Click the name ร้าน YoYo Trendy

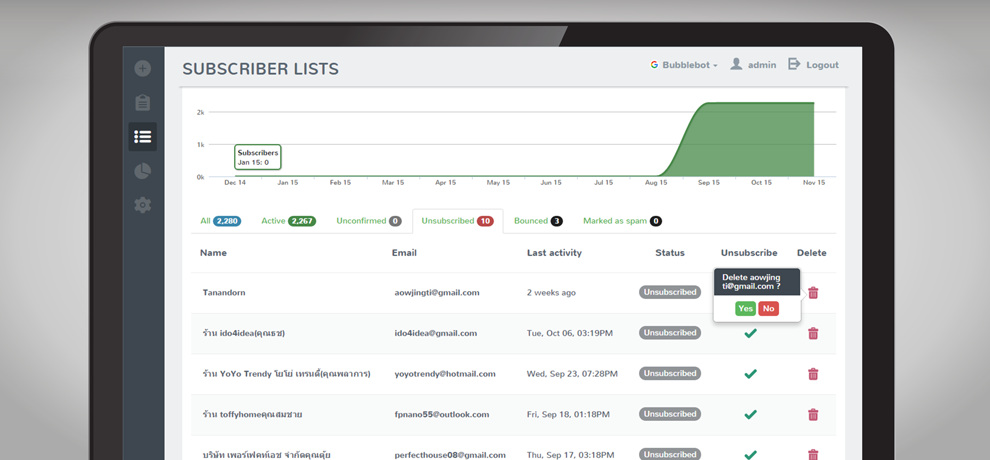pos(286,374)
